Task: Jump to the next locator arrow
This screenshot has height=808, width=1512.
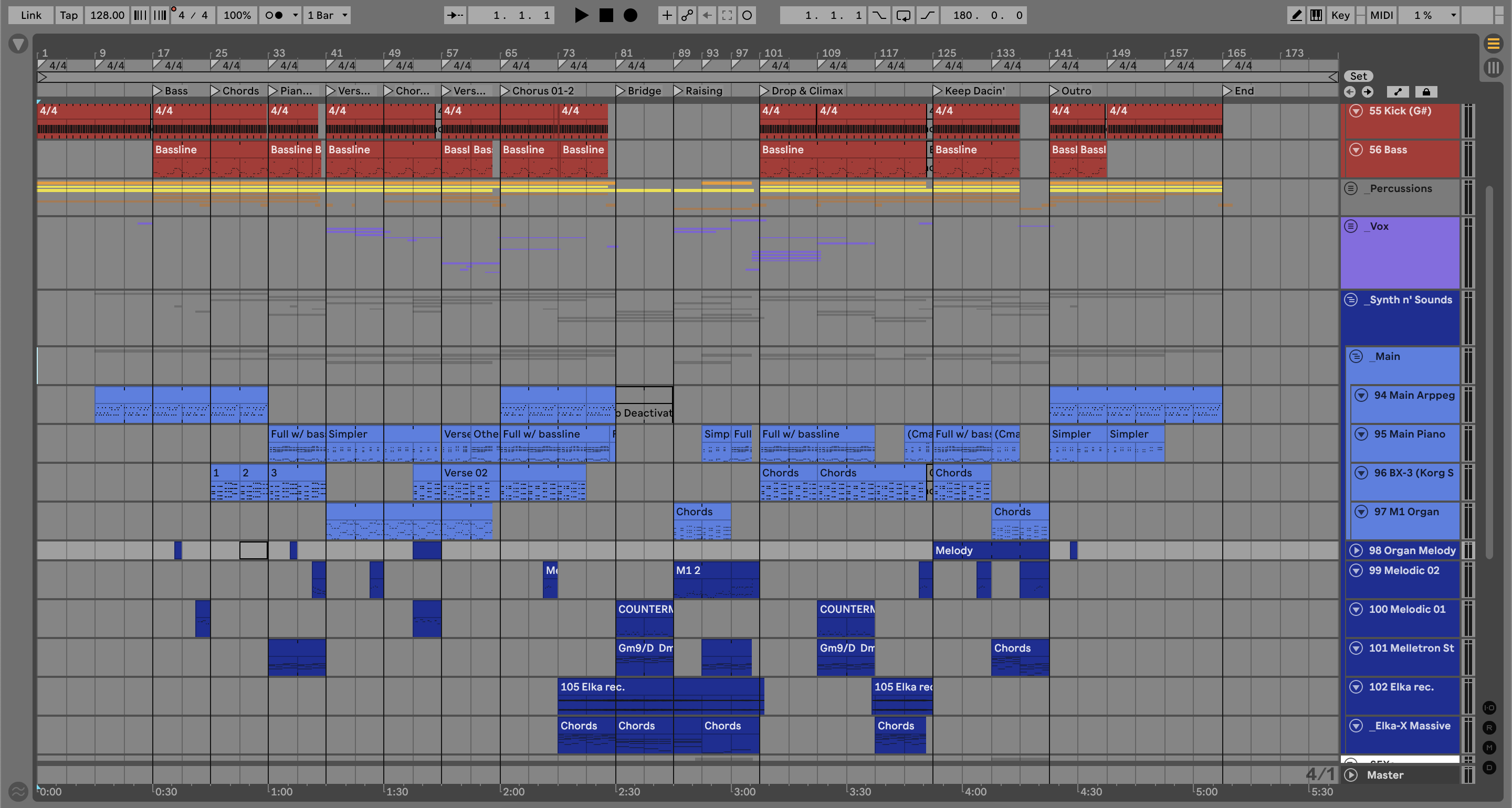Action: (x=1367, y=91)
